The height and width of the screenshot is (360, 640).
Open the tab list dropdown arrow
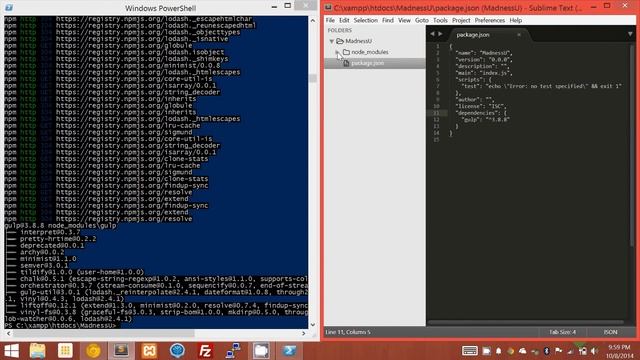click(x=630, y=34)
